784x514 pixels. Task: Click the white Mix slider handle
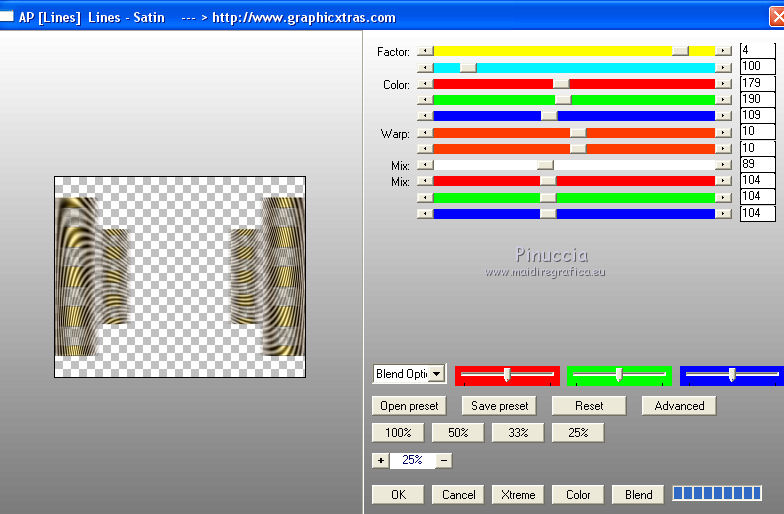(546, 164)
